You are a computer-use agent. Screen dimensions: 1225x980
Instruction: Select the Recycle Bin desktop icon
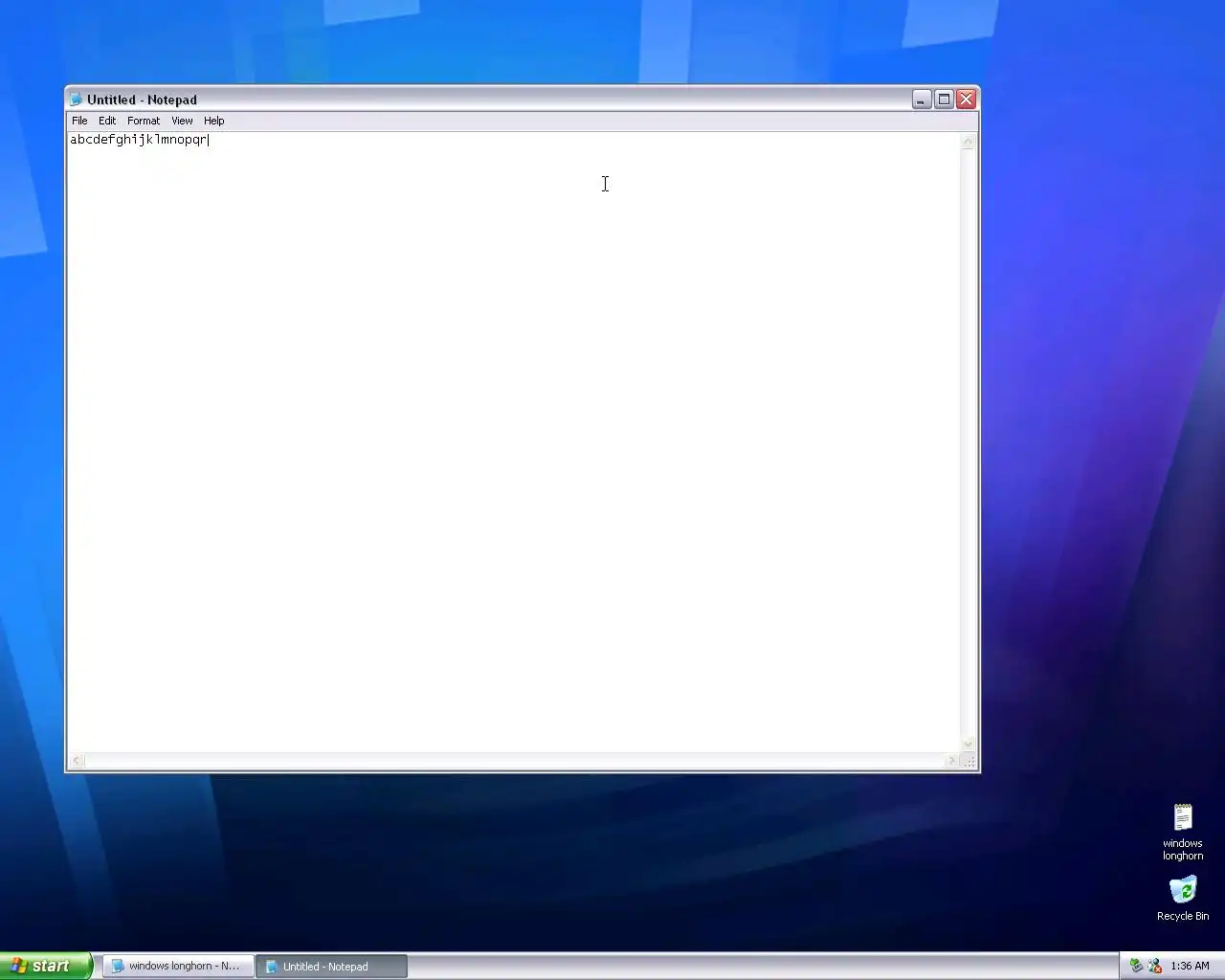1183,899
